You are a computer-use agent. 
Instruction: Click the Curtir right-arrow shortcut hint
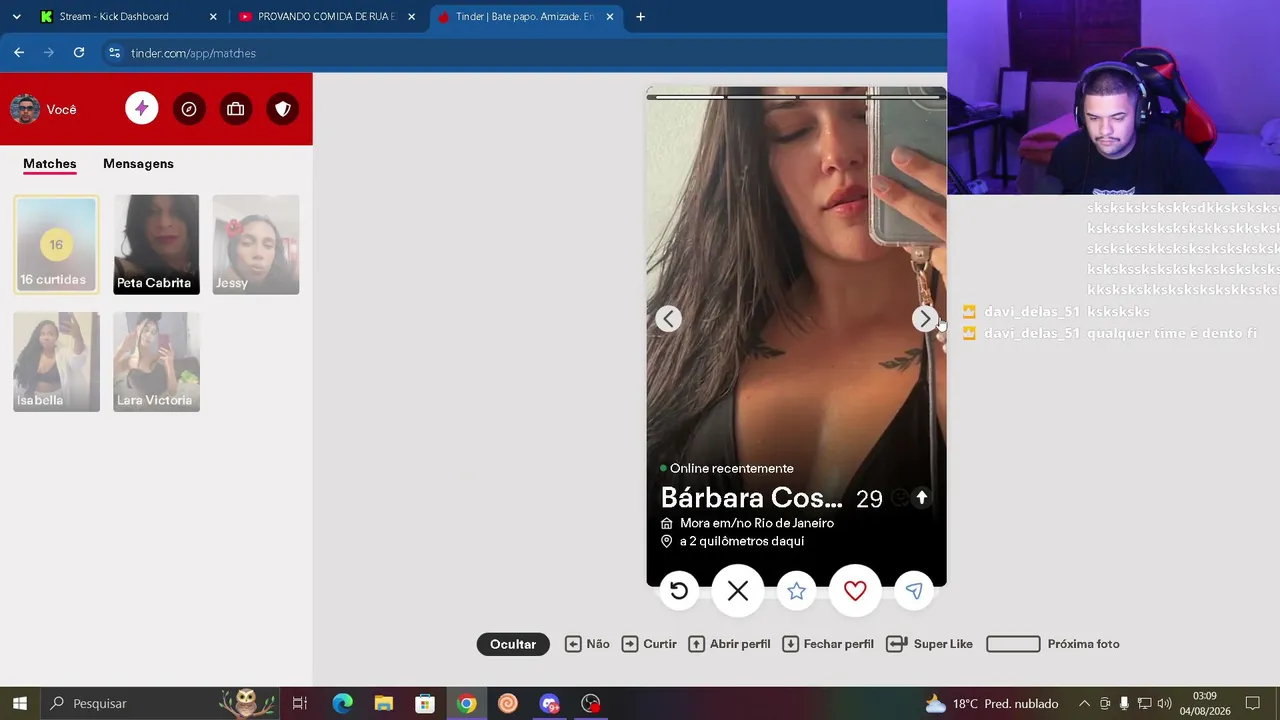click(649, 644)
